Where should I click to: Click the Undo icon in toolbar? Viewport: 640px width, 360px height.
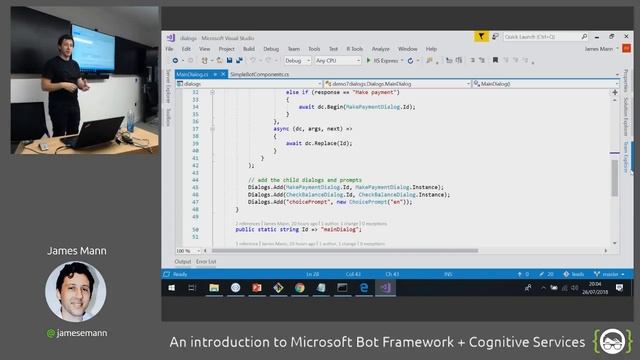coord(253,60)
